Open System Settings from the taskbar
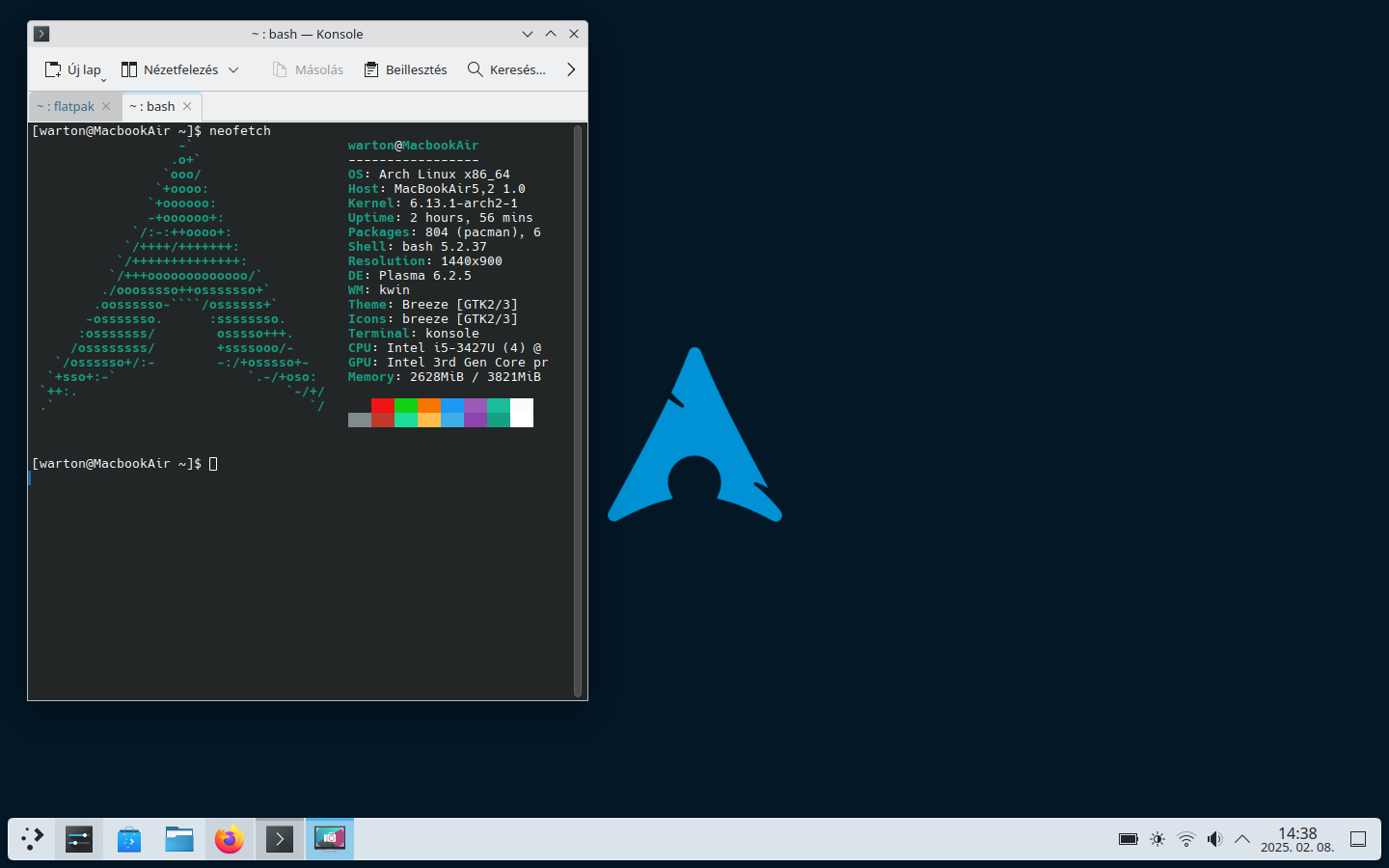 click(79, 839)
